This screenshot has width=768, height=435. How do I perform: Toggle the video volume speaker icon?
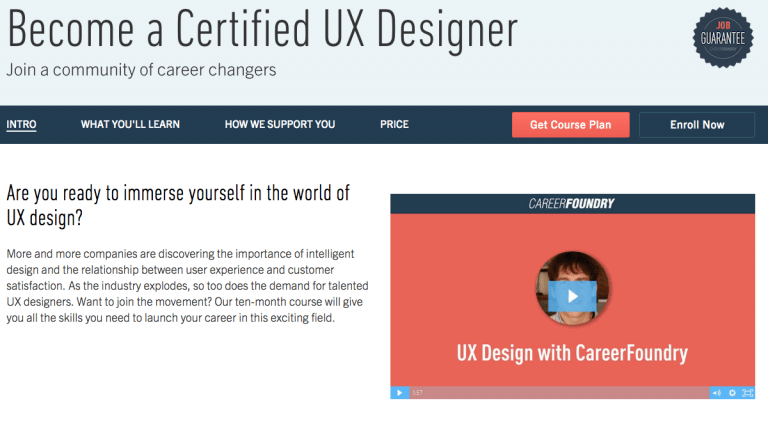click(717, 392)
